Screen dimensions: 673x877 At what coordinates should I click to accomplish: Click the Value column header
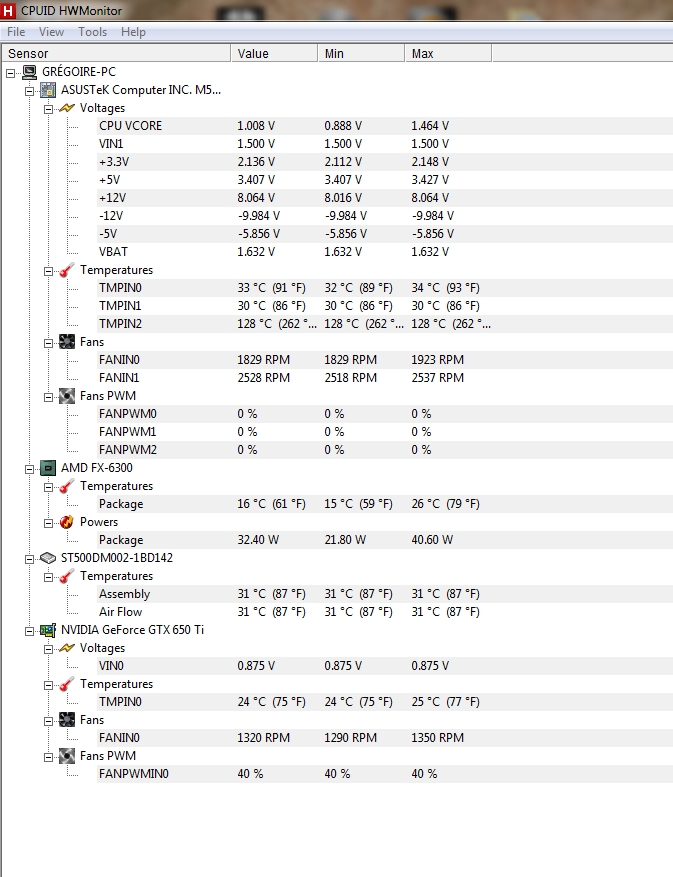pos(274,53)
